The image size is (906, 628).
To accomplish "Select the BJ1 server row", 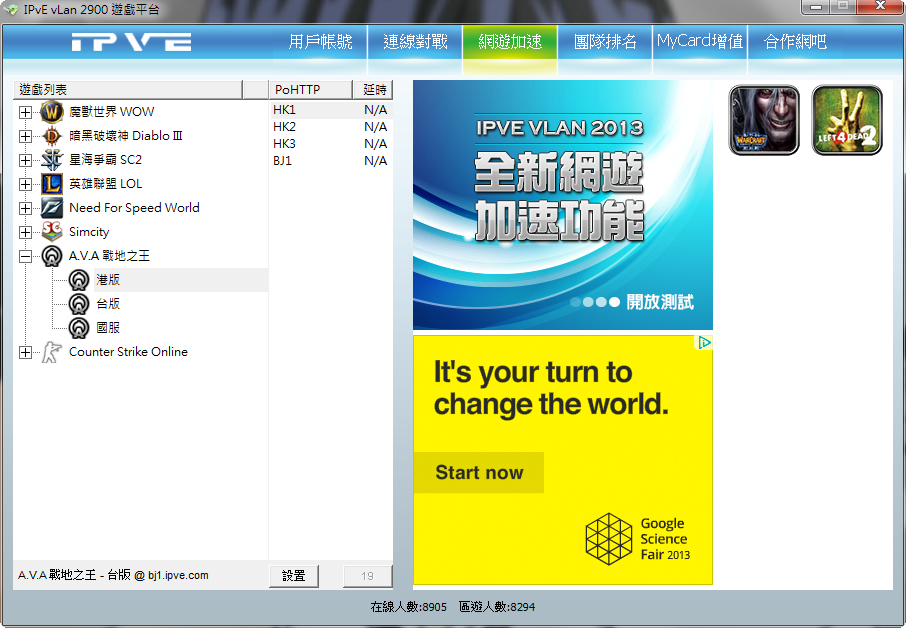I will 331,161.
